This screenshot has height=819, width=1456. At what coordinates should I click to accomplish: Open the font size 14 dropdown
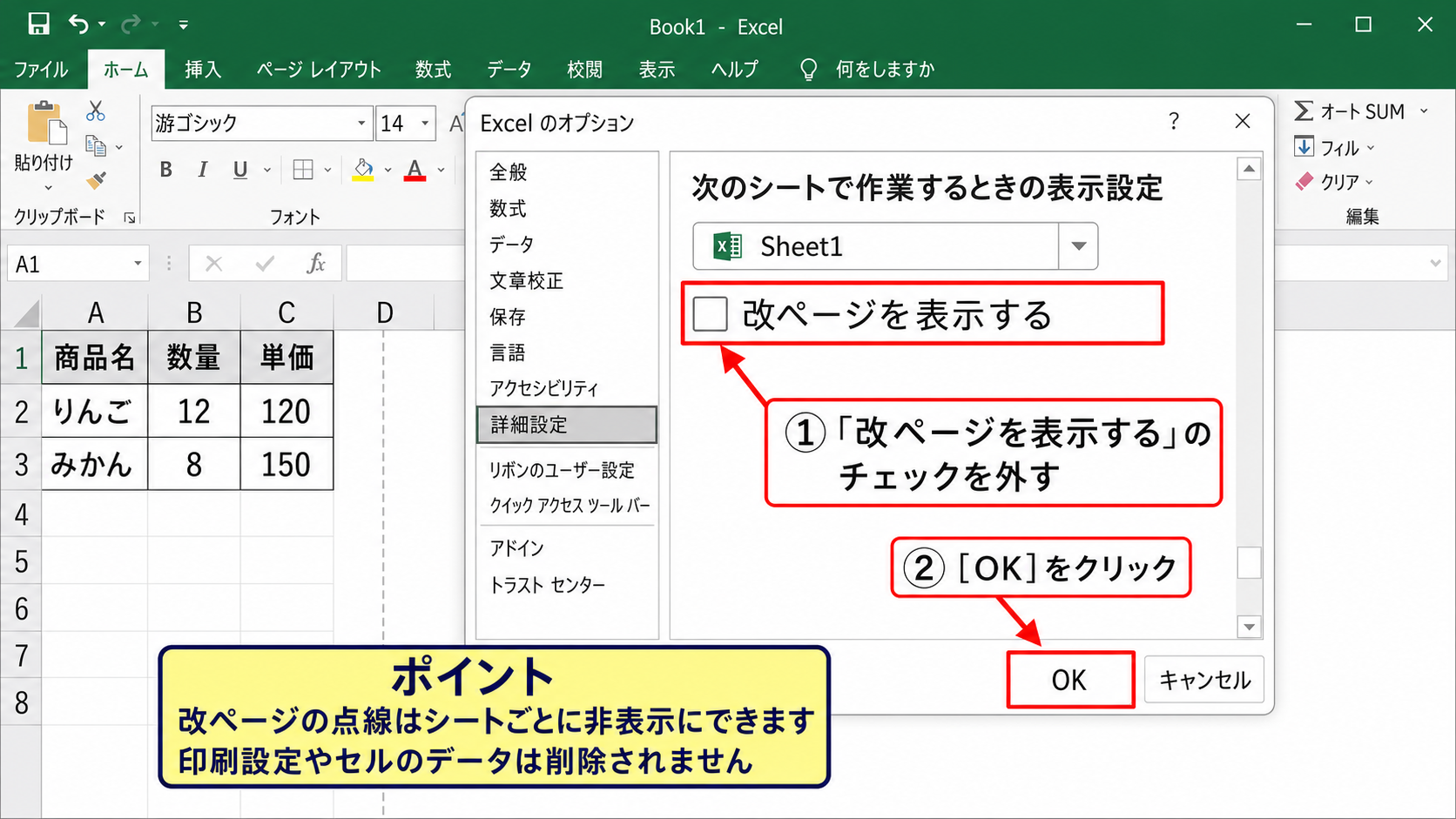[x=425, y=124]
